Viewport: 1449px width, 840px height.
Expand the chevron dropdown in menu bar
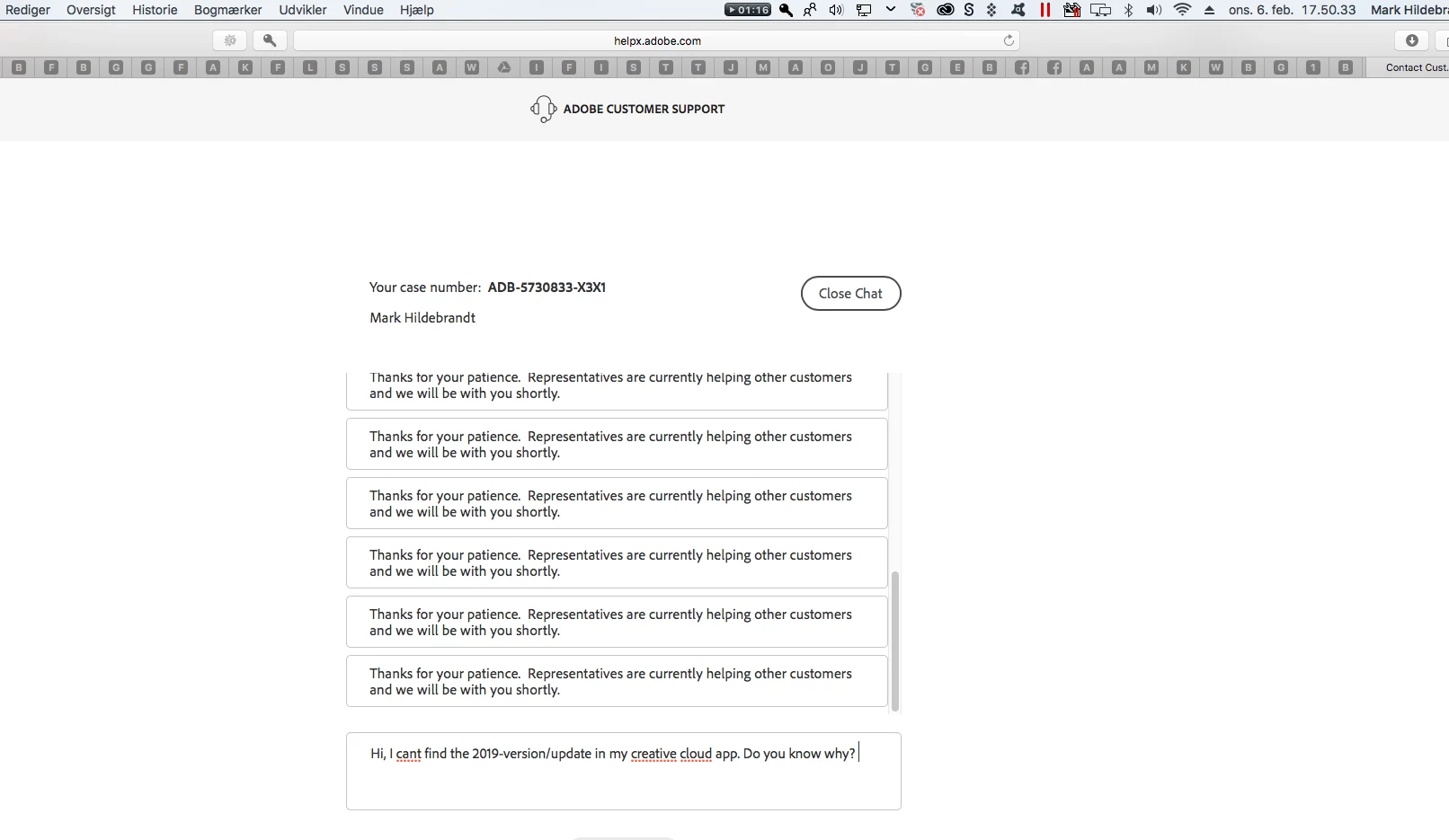(891, 10)
